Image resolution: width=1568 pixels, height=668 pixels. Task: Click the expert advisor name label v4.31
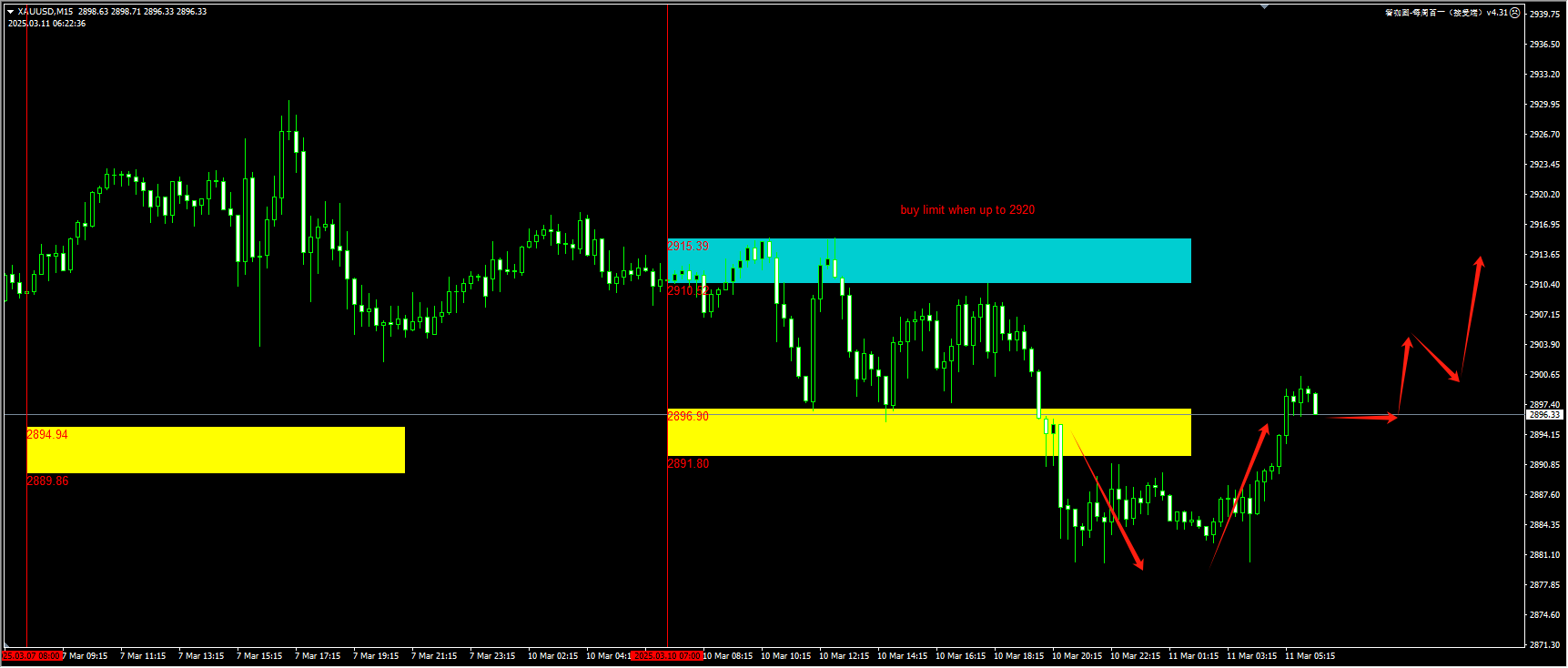pos(1446,13)
